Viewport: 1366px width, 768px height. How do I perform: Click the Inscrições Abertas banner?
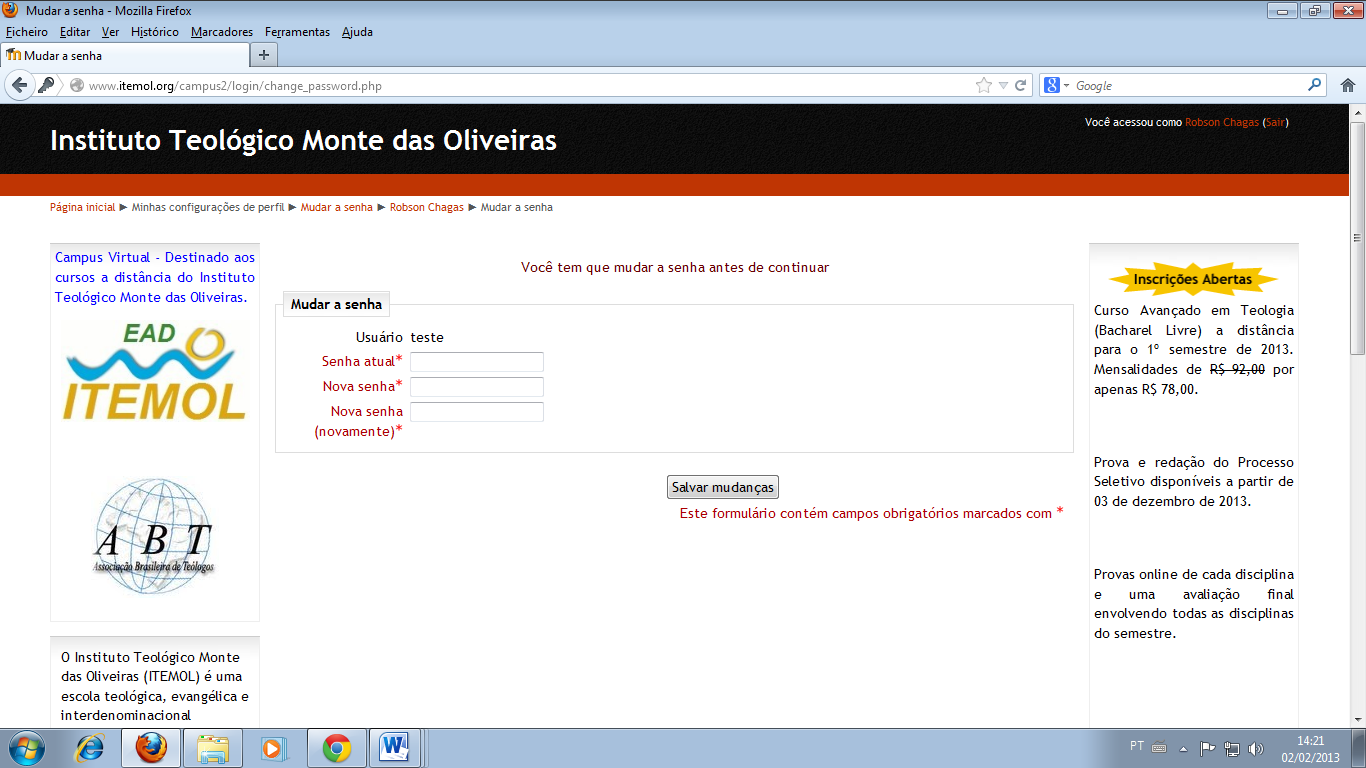[x=1193, y=279]
